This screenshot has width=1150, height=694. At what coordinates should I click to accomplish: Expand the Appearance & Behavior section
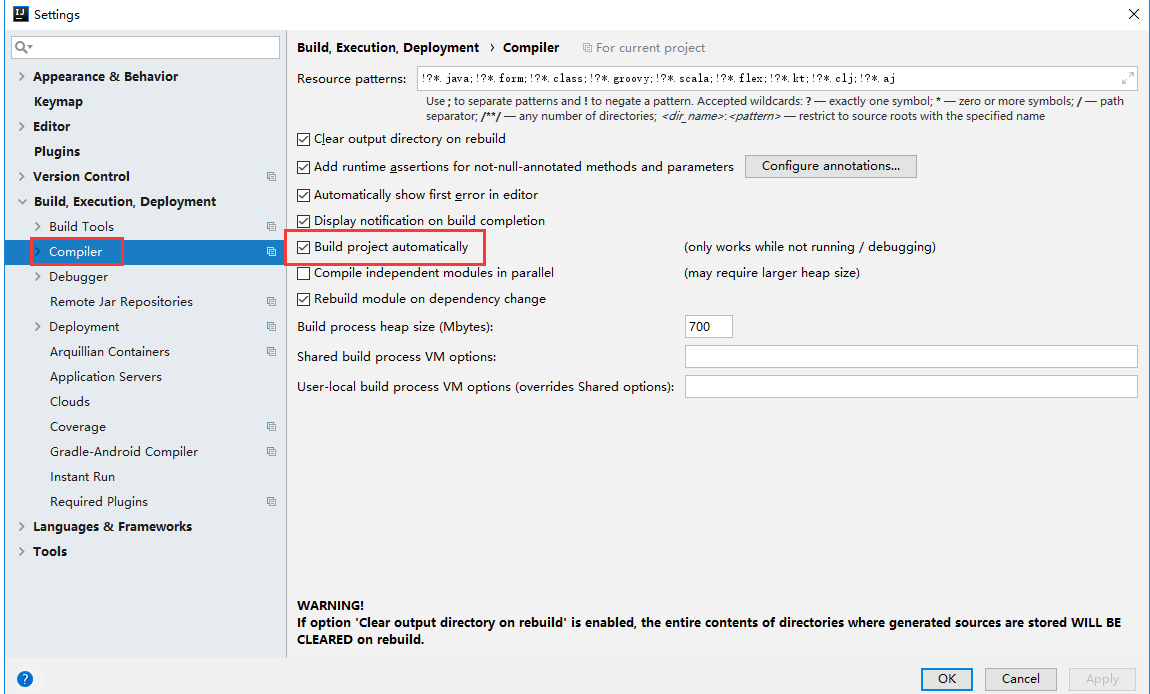click(x=22, y=77)
